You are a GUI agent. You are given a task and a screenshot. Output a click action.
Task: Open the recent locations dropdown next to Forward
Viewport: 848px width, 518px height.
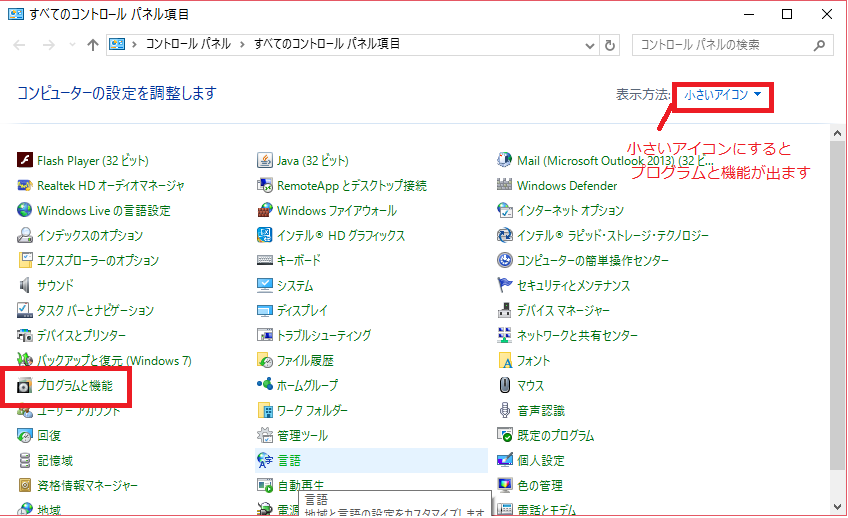[x=72, y=45]
